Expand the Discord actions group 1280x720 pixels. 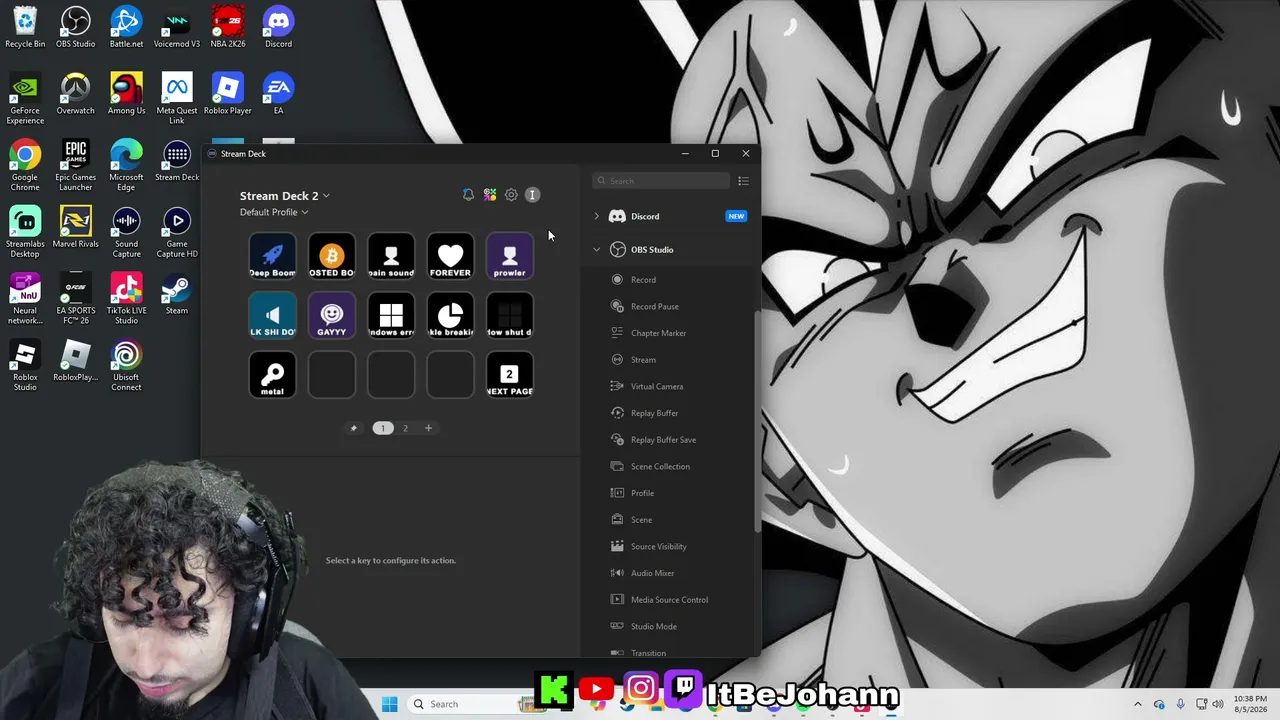coord(596,216)
